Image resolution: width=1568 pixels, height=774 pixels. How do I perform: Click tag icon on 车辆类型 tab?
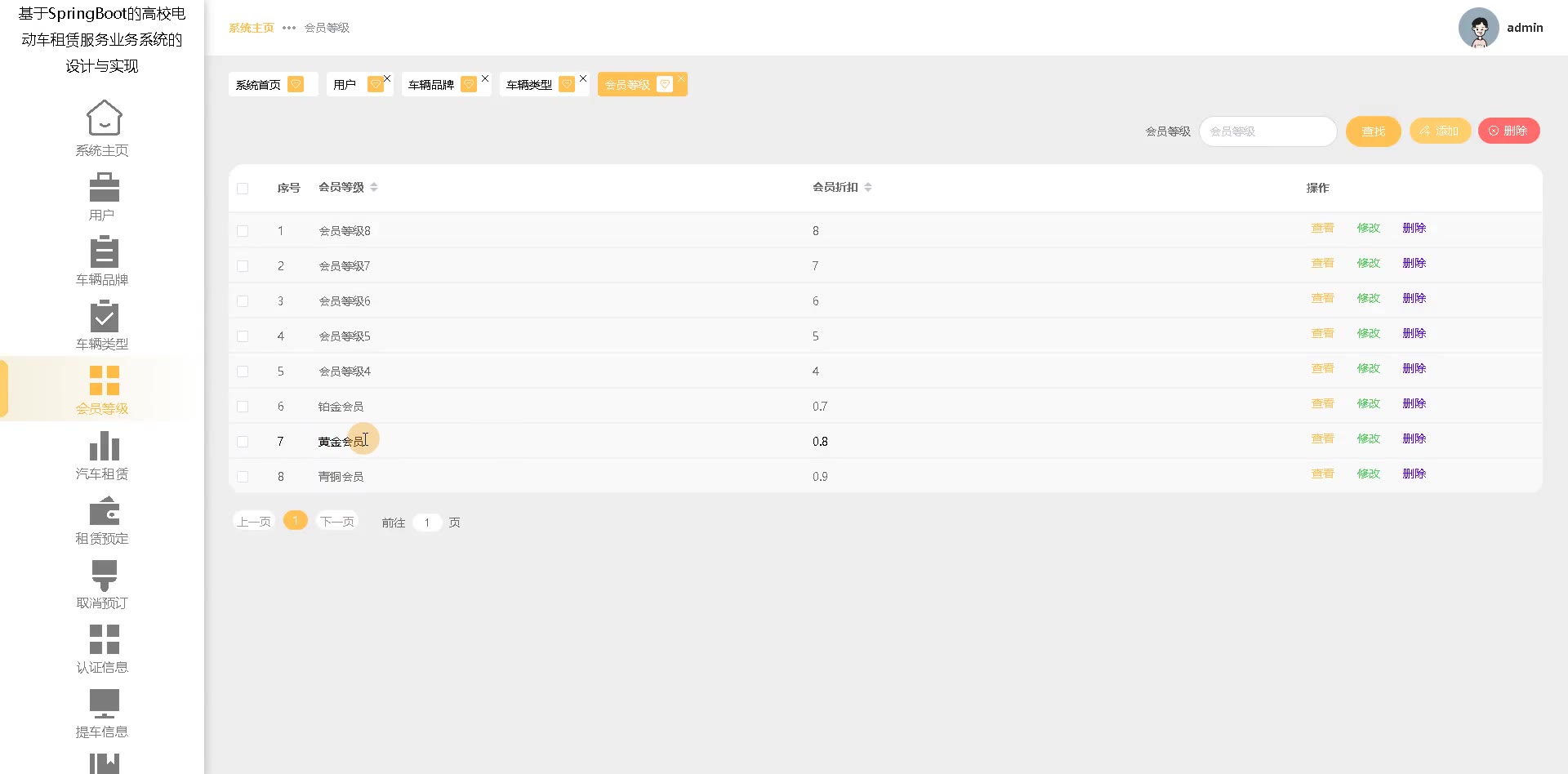click(x=567, y=84)
